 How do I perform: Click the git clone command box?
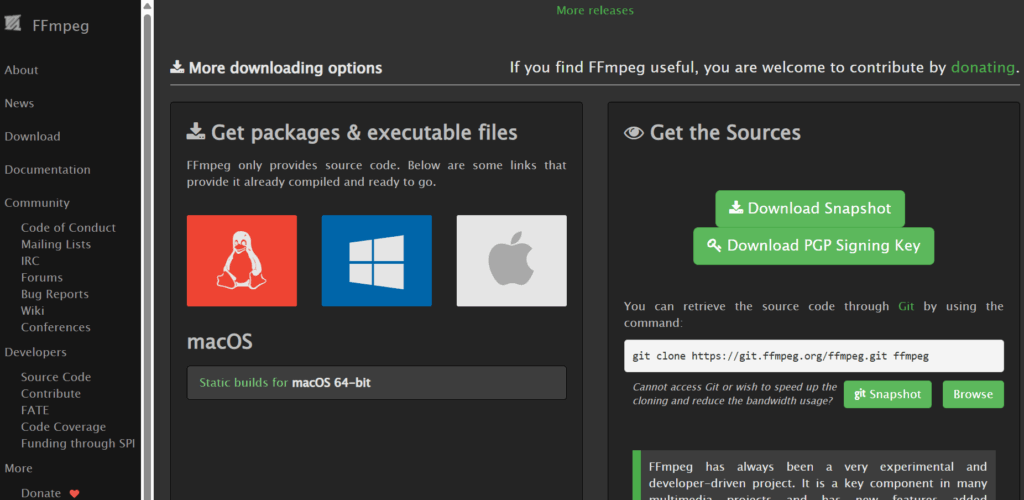pyautogui.click(x=814, y=356)
